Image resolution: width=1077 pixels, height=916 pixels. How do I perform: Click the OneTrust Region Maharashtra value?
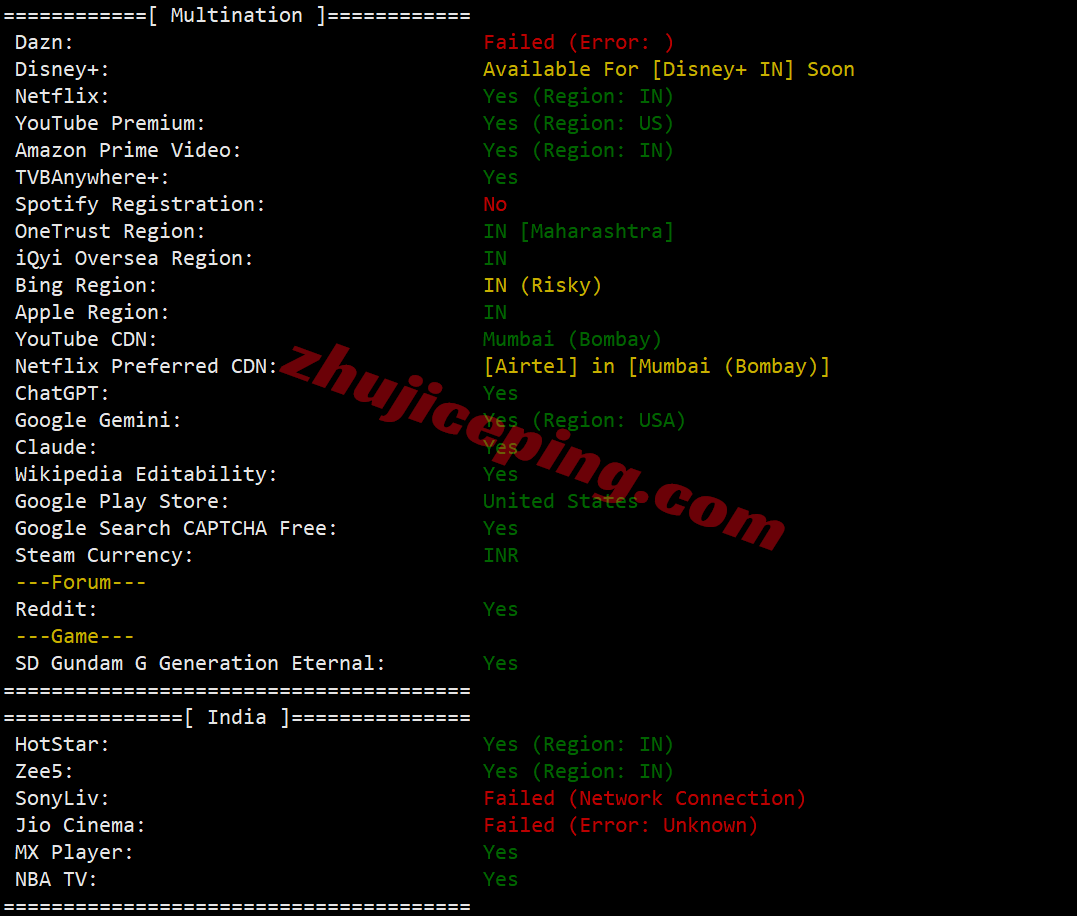[x=578, y=231]
